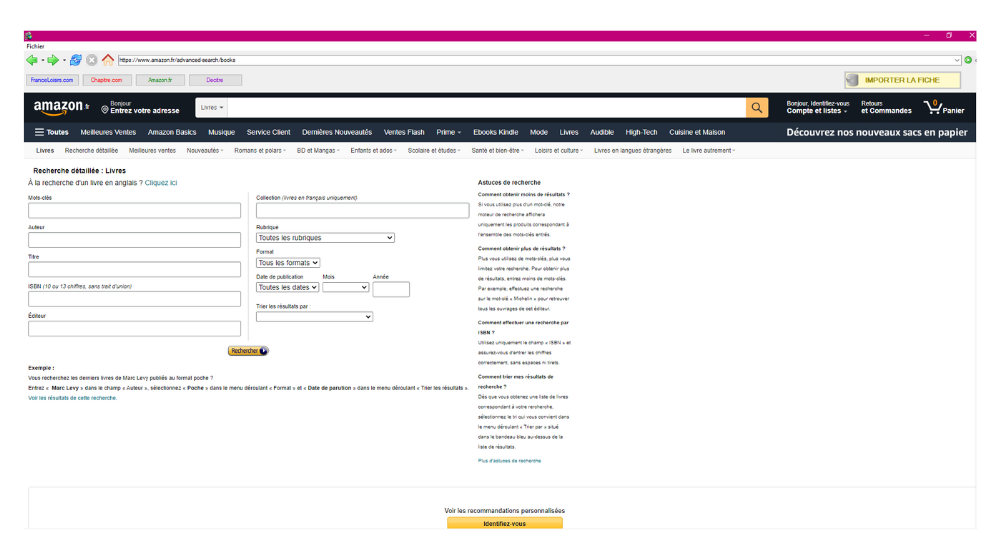The height and width of the screenshot is (560, 1000).
Task: Open the Livres search category dropdown
Action: pos(212,108)
